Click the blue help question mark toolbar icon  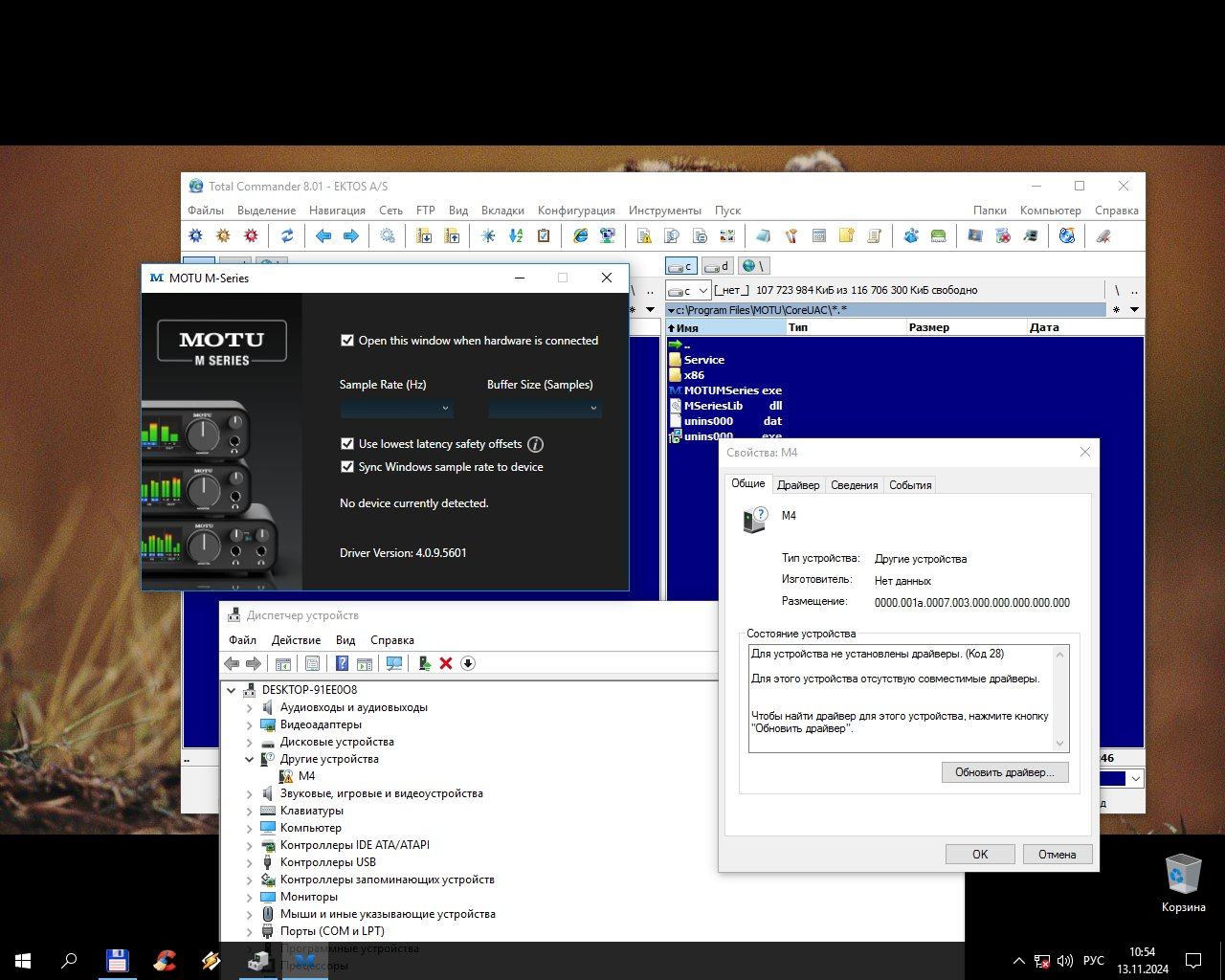[342, 663]
